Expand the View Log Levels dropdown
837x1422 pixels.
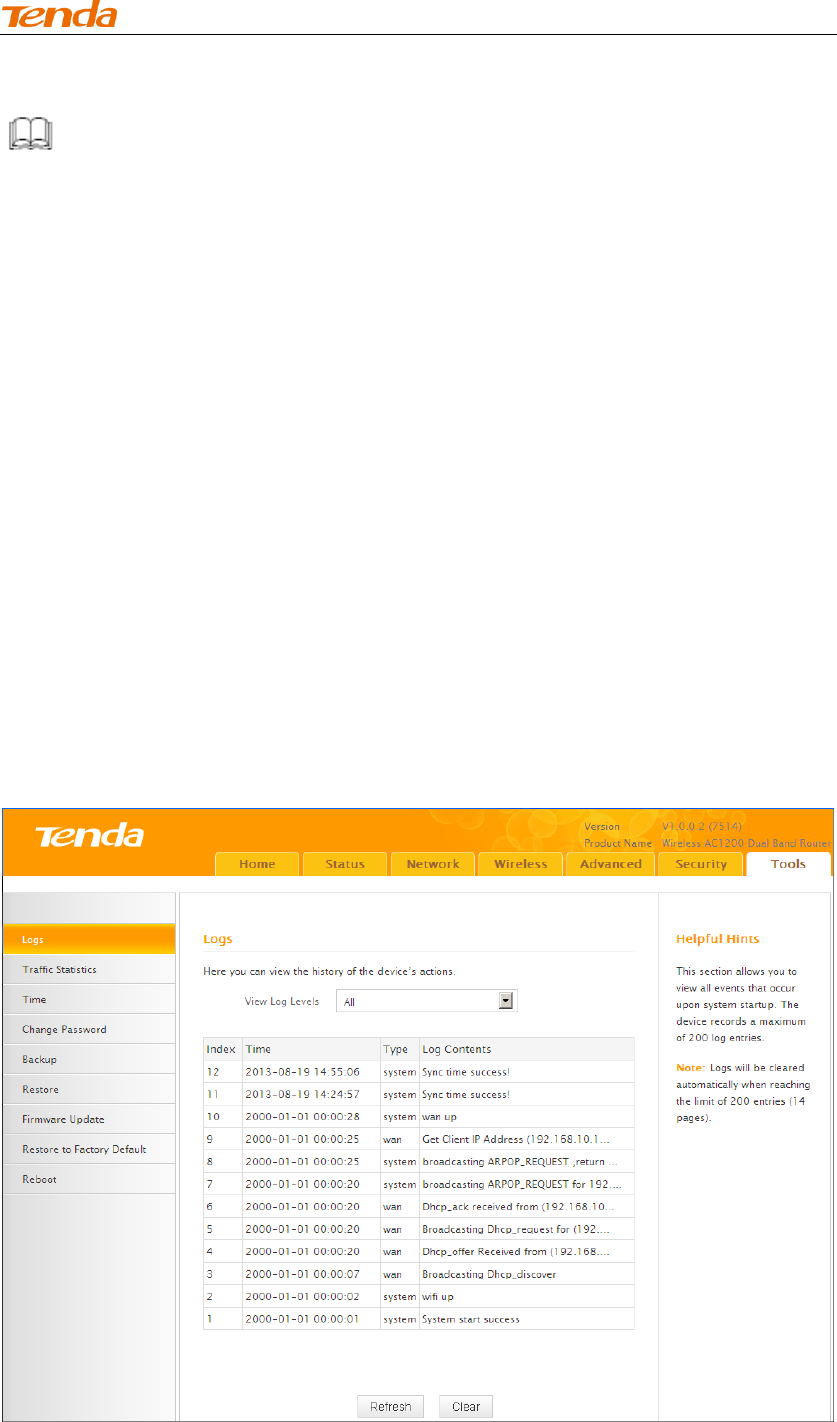tap(427, 1001)
